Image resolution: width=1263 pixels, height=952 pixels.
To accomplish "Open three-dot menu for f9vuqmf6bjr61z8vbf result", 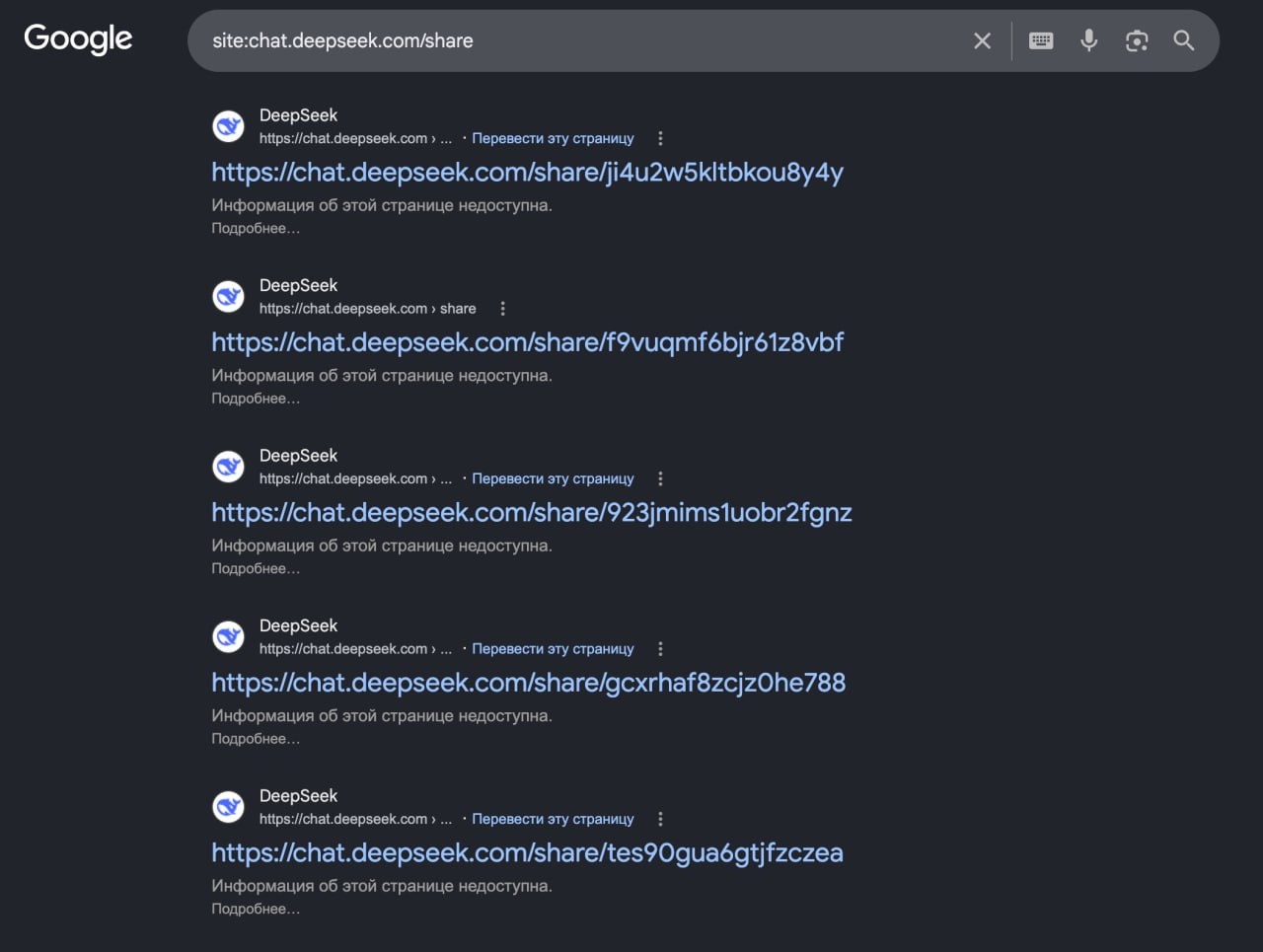I will click(x=502, y=309).
